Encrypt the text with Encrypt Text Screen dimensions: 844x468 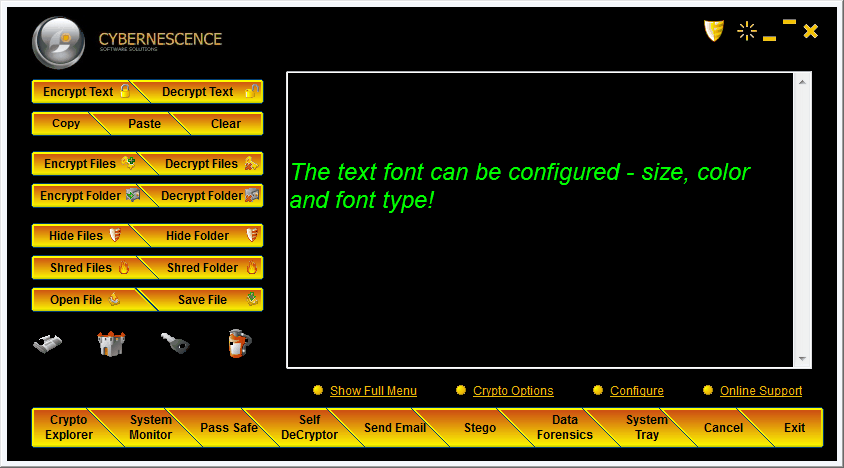[85, 92]
